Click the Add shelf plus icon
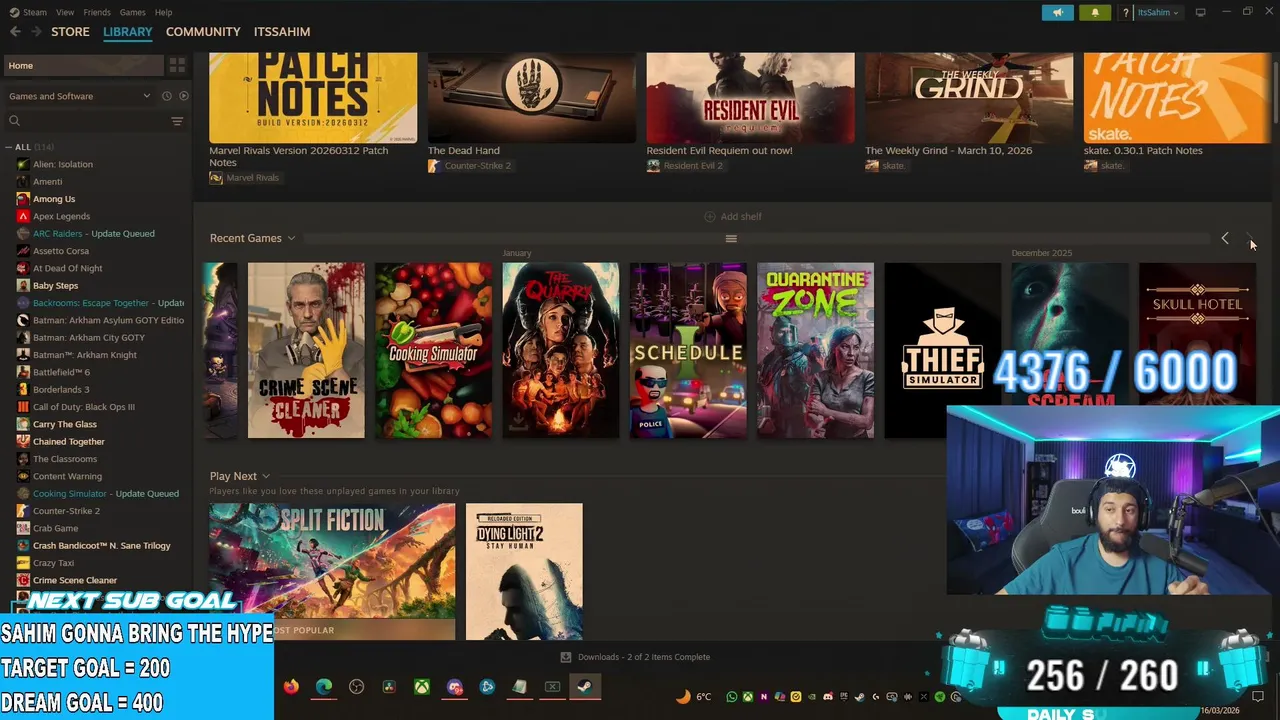The width and height of the screenshot is (1280, 720). [x=710, y=216]
